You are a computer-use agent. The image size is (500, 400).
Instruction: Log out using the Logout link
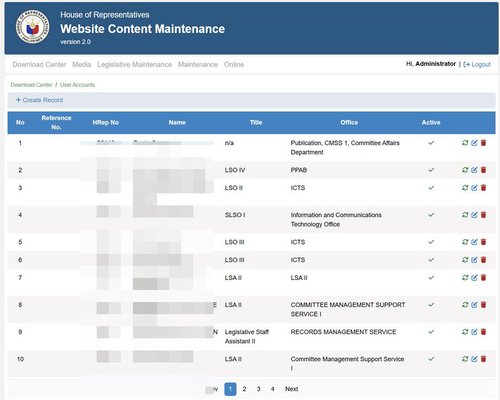477,65
